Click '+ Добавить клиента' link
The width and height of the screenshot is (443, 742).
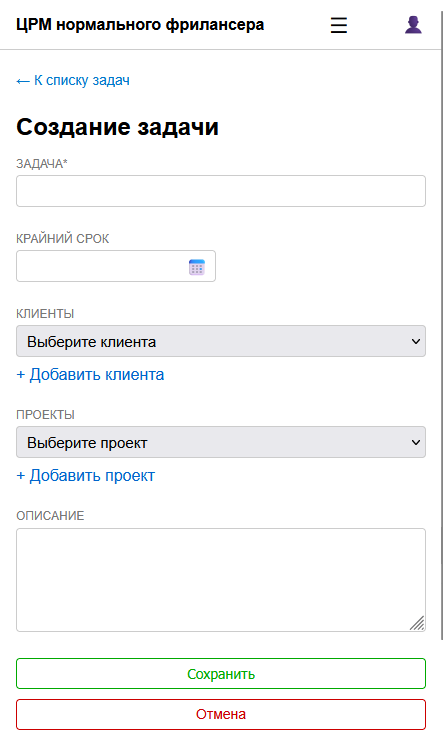[90, 375]
